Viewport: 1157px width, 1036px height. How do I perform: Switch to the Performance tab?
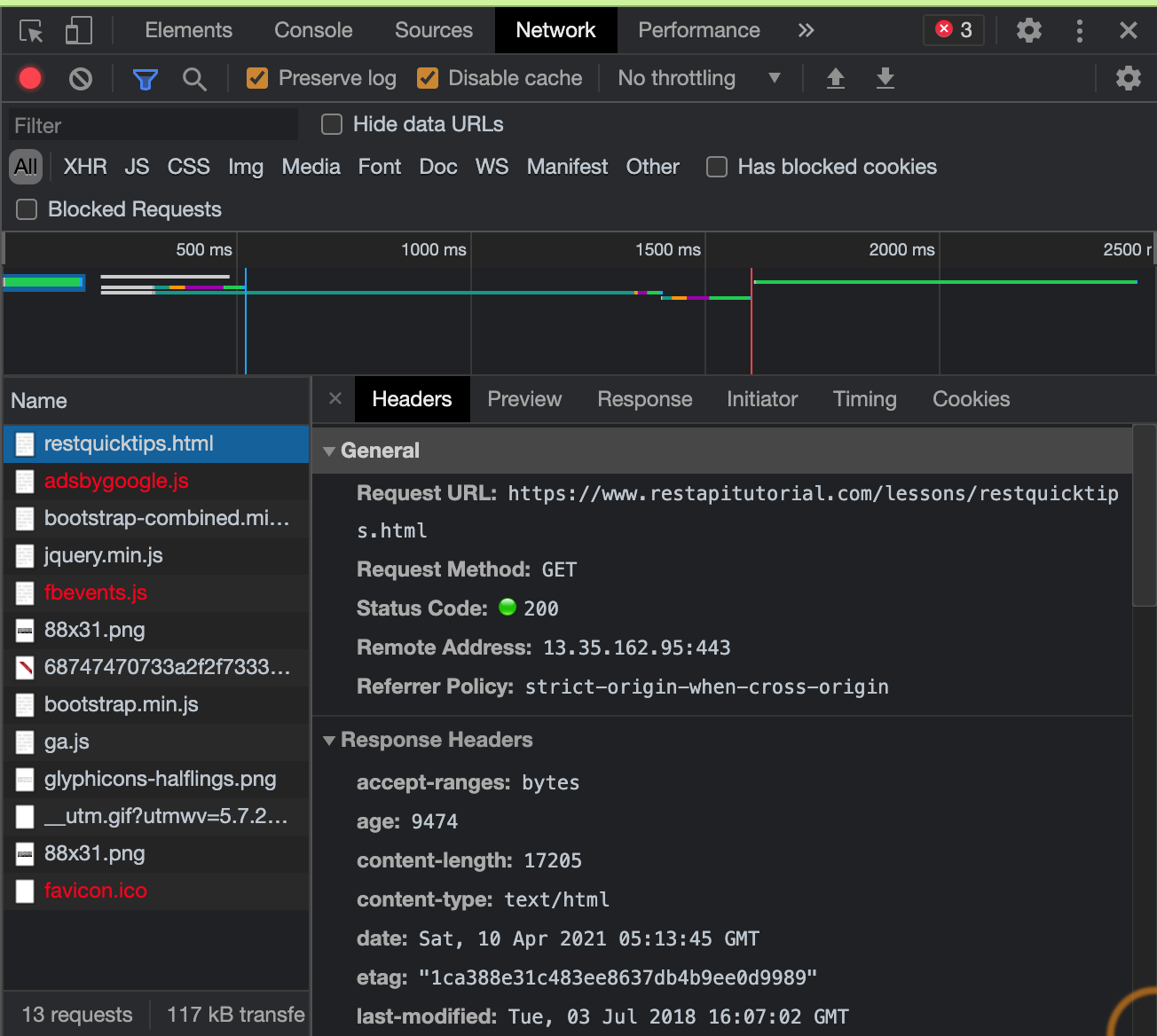click(699, 30)
